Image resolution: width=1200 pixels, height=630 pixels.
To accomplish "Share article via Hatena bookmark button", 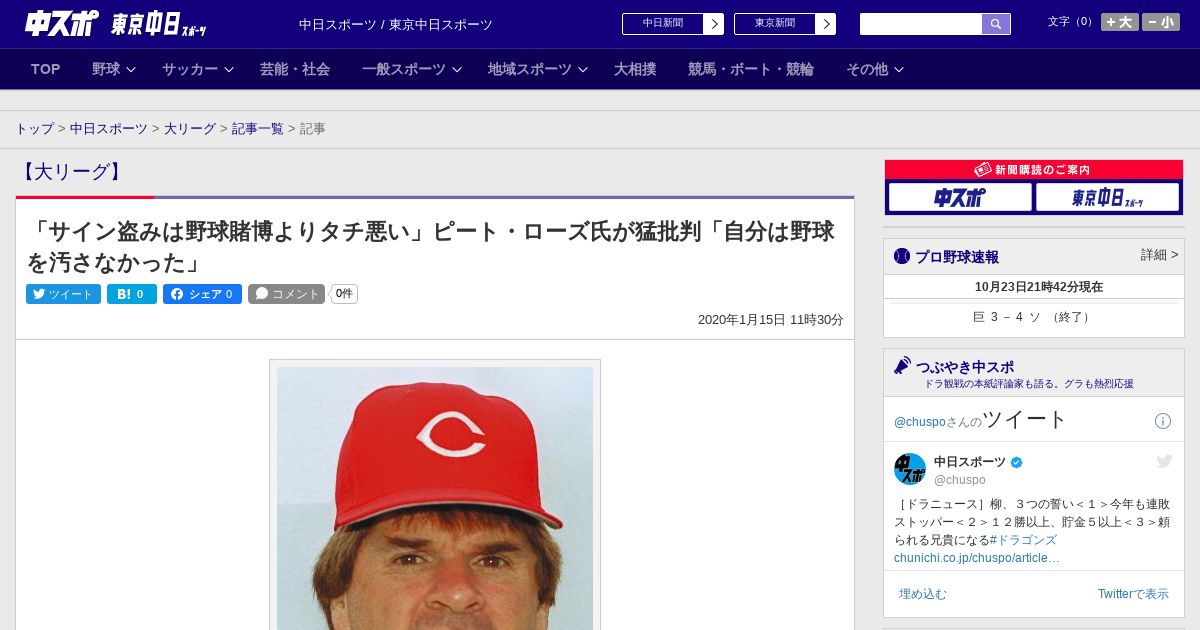I will point(132,294).
